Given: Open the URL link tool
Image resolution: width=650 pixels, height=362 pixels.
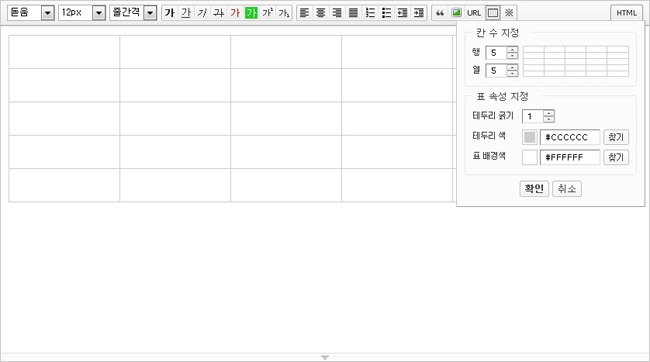Looking at the screenshot, I should coord(474,13).
